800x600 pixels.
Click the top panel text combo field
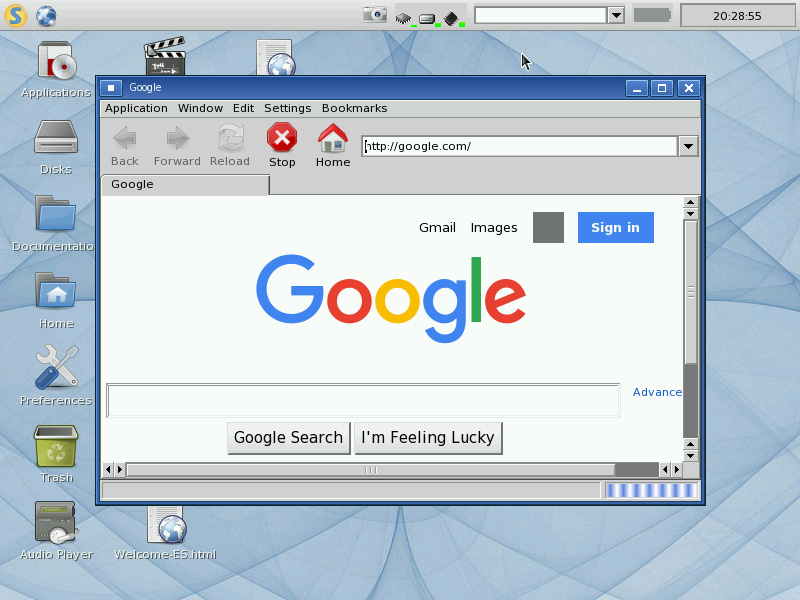(x=540, y=15)
